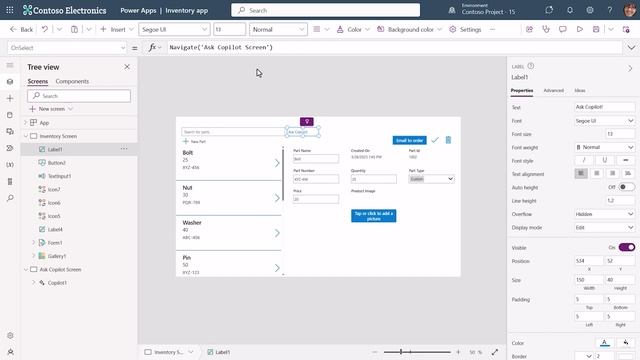Expand the Form1 tree item

tap(33, 242)
